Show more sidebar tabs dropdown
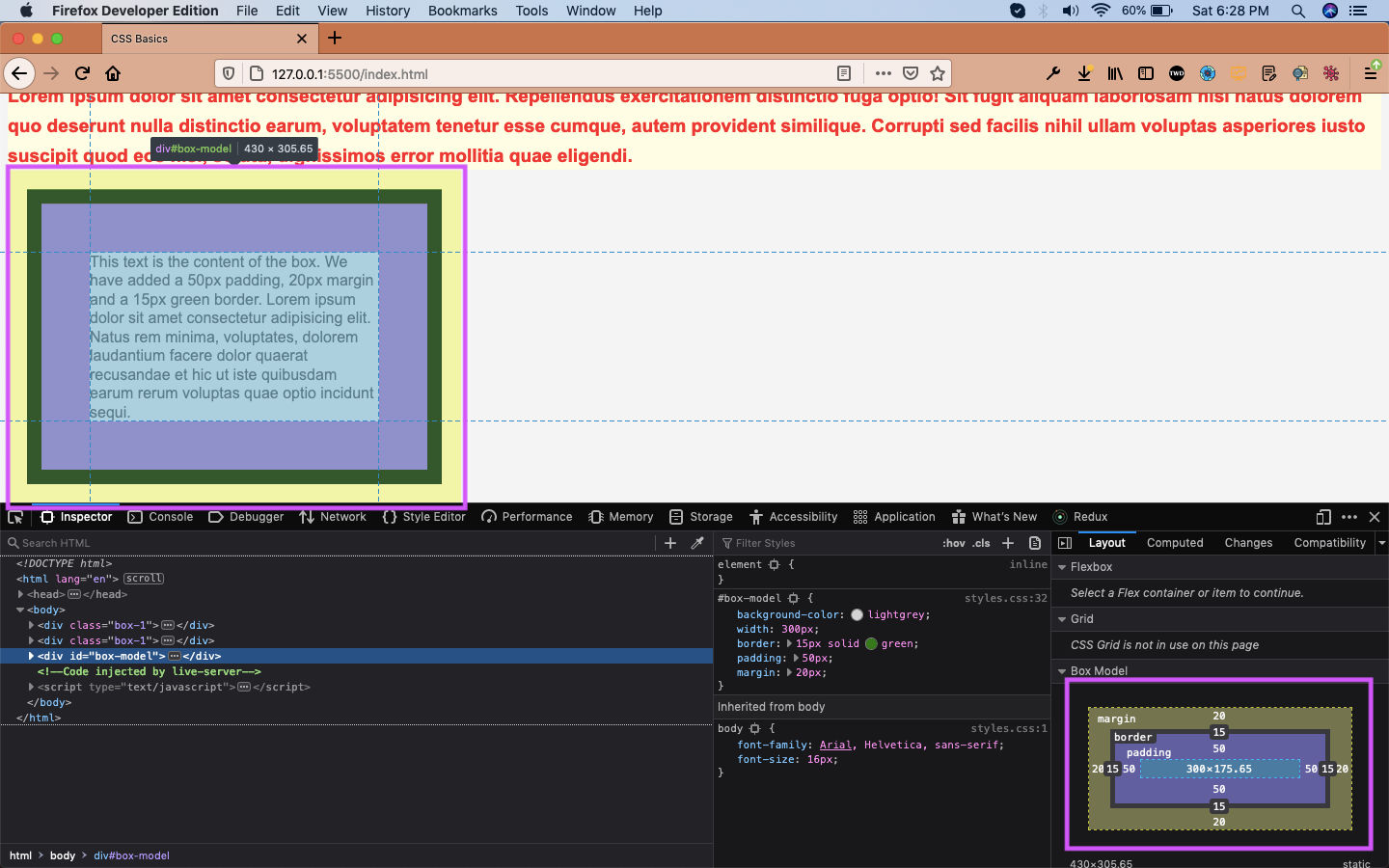Viewport: 1389px width, 868px height. [x=1382, y=543]
